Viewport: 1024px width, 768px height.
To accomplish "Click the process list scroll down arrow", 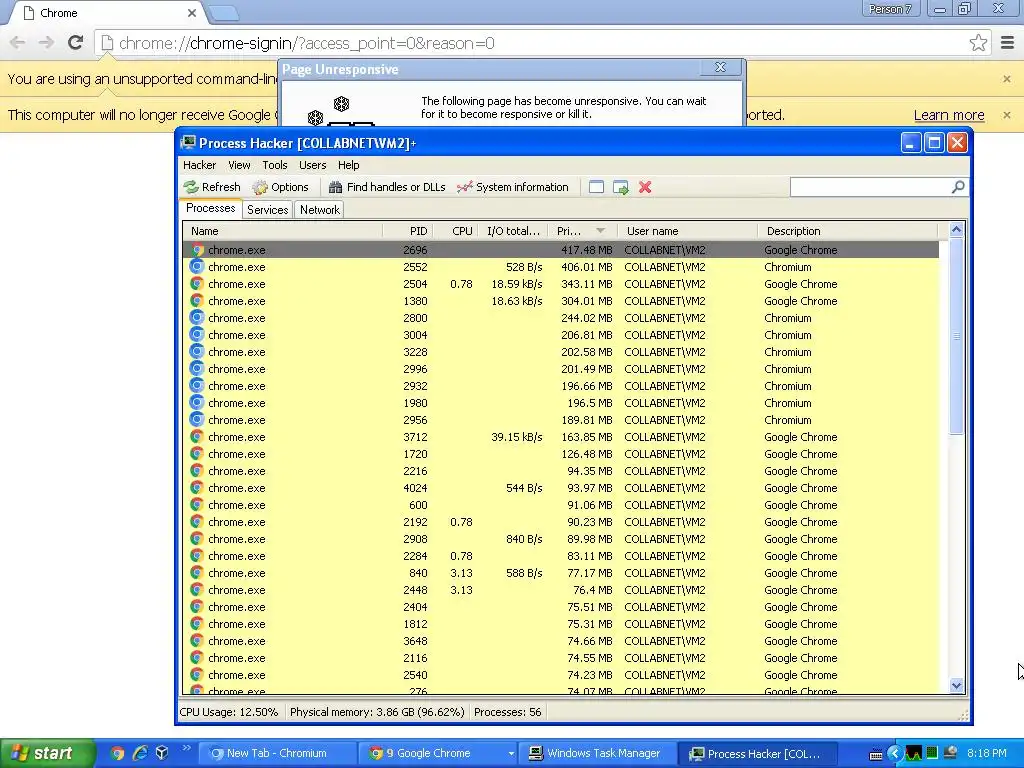I will [x=956, y=686].
